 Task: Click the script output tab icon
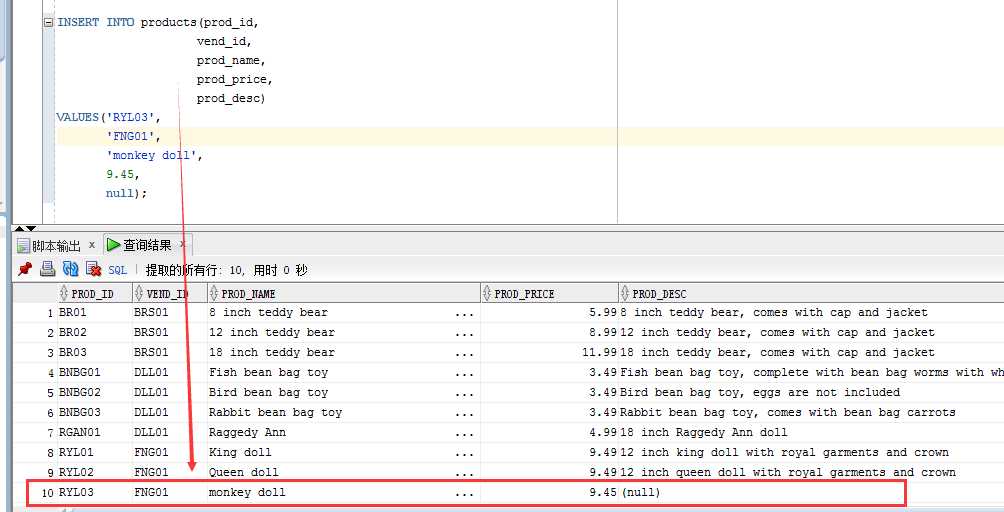tap(24, 246)
